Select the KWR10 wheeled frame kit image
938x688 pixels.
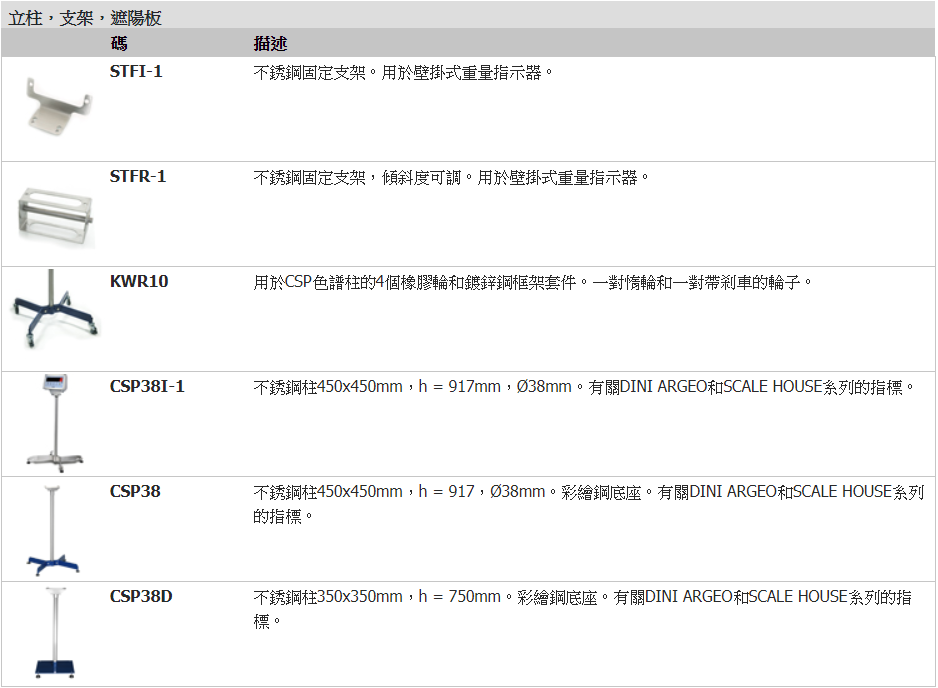[54, 308]
